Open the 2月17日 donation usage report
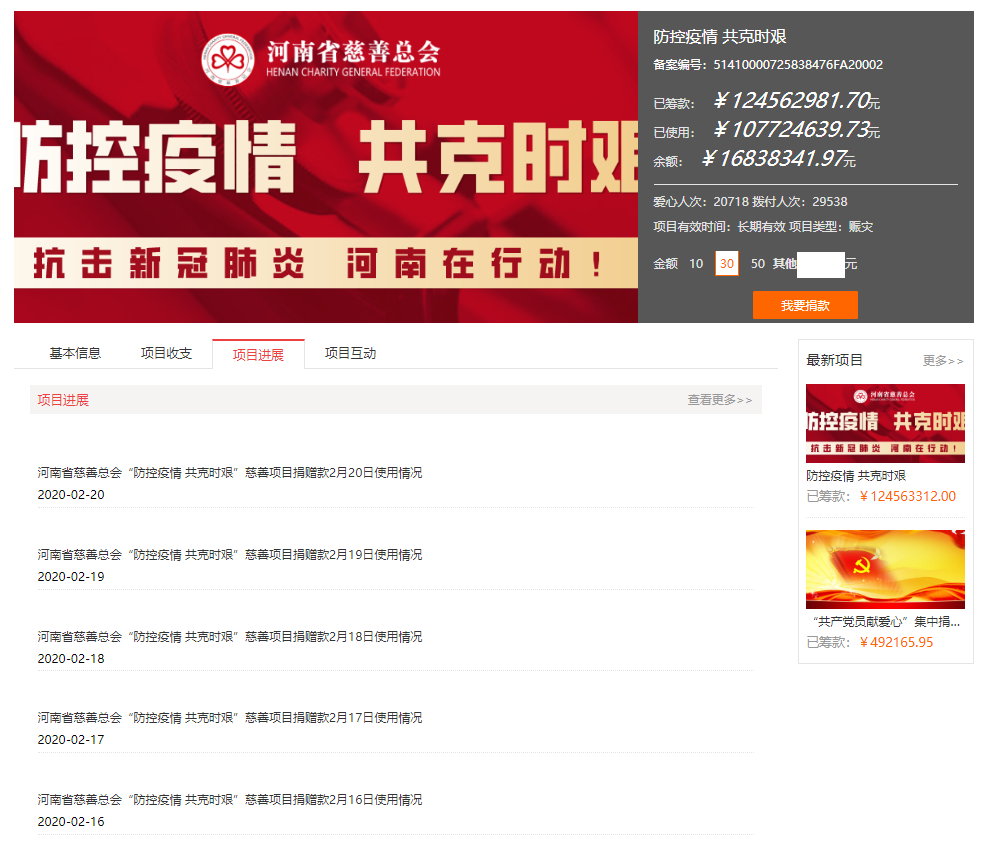 tap(230, 718)
